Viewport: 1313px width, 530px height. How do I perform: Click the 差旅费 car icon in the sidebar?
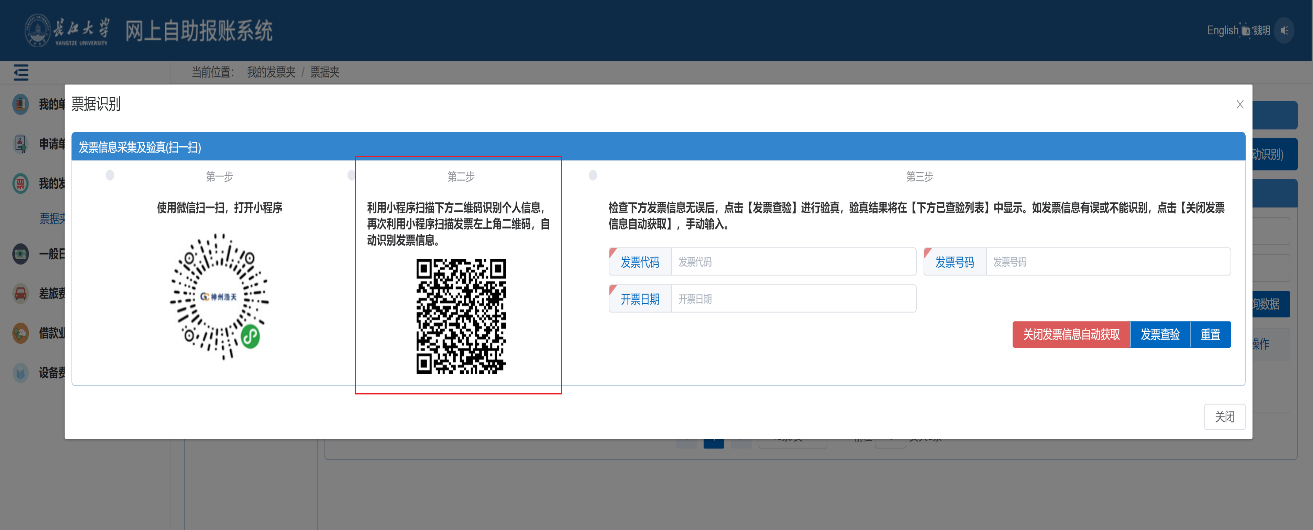20,293
